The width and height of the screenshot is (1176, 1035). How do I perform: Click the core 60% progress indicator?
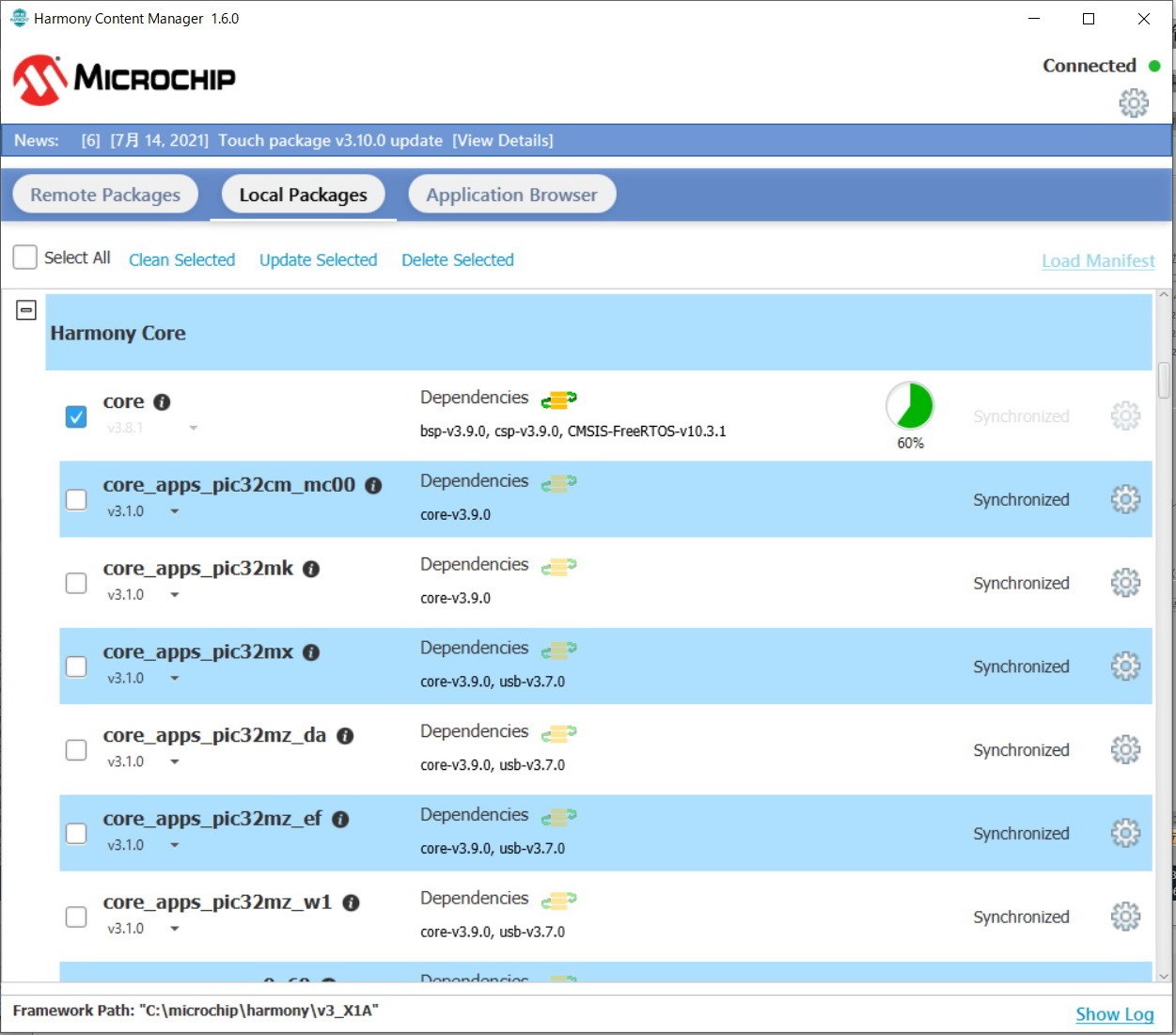pyautogui.click(x=909, y=407)
